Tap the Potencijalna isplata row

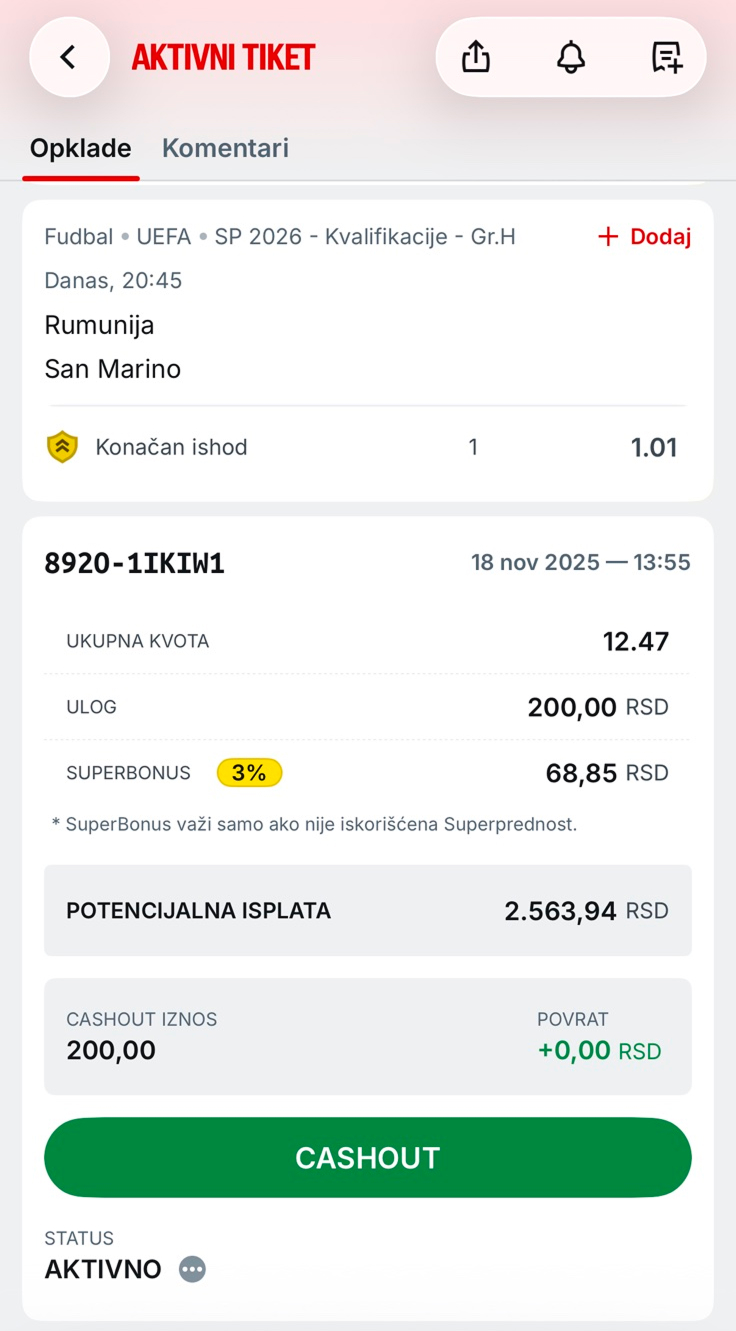(x=368, y=911)
